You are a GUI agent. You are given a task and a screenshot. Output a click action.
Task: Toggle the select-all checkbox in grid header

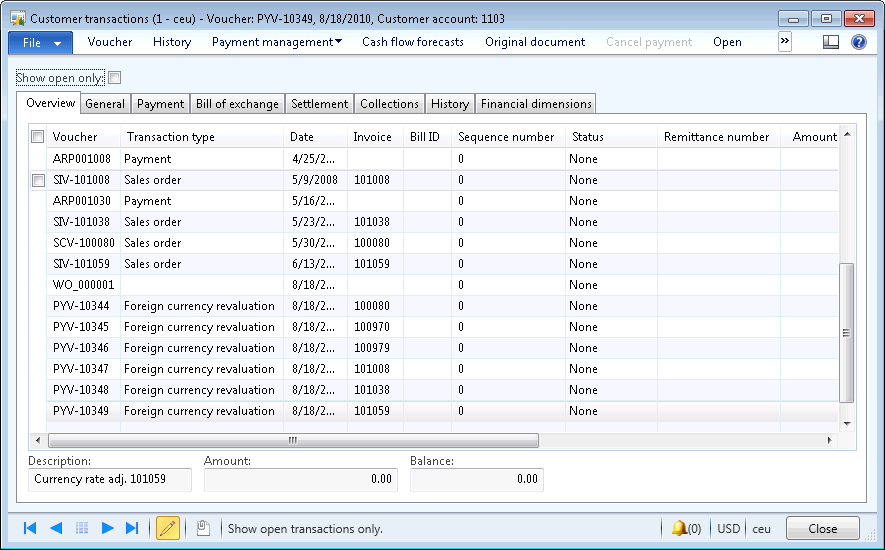tap(37, 137)
